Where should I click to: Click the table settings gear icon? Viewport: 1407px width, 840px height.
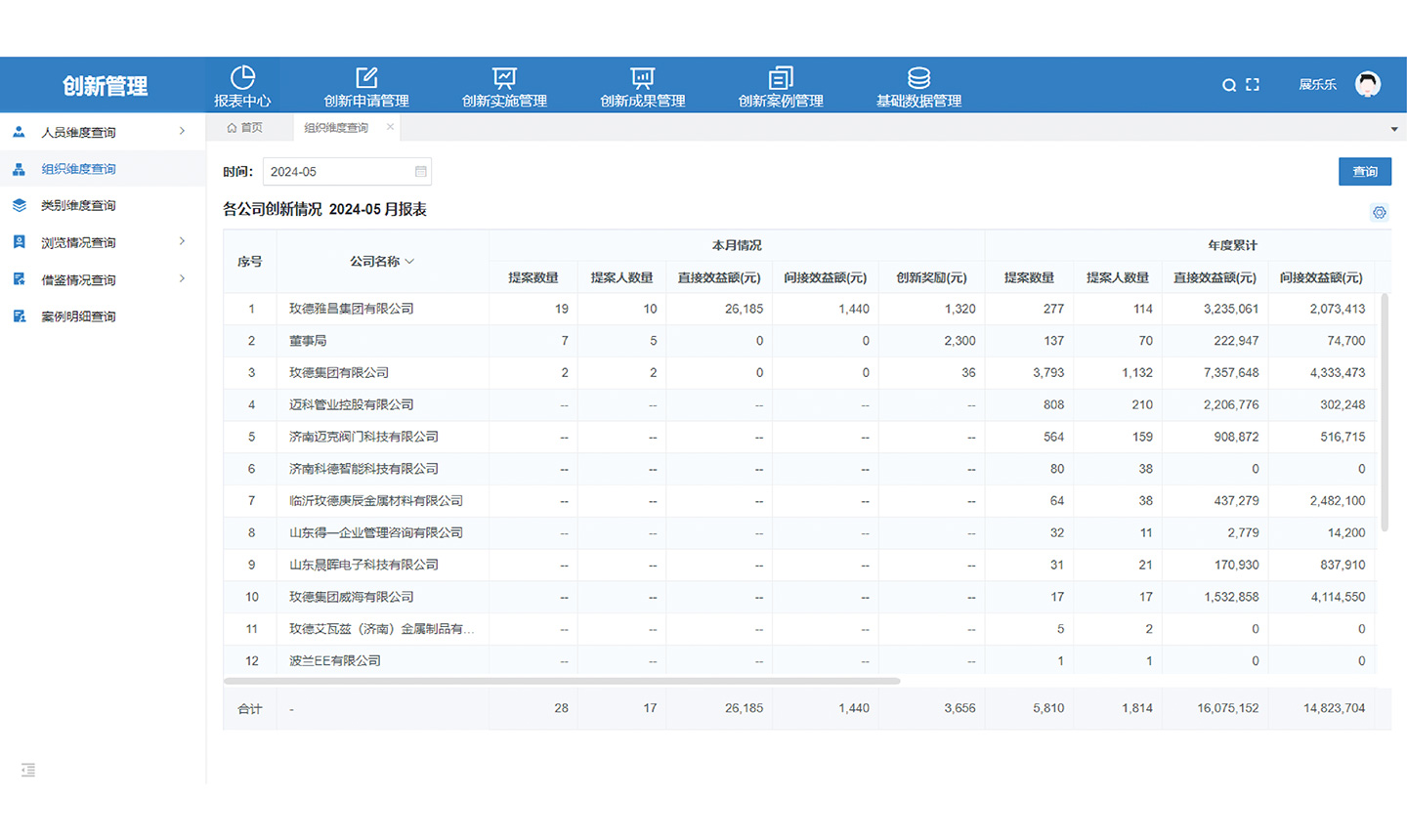point(1379,212)
